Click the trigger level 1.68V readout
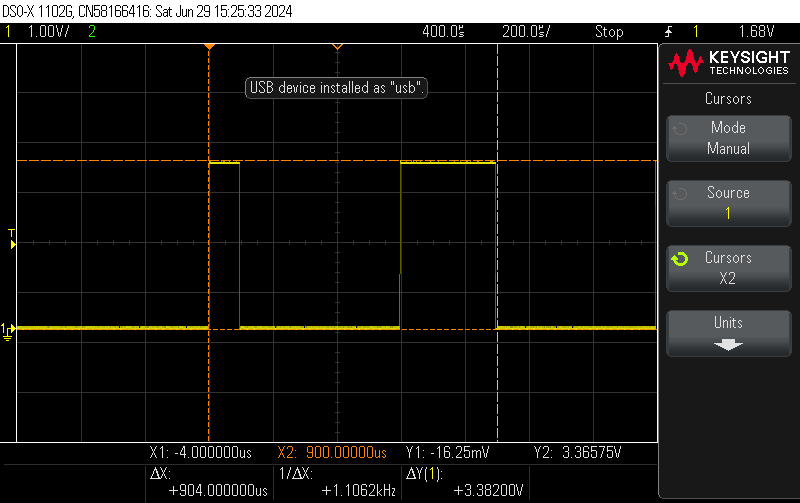The height and width of the screenshot is (503, 800). point(756,32)
